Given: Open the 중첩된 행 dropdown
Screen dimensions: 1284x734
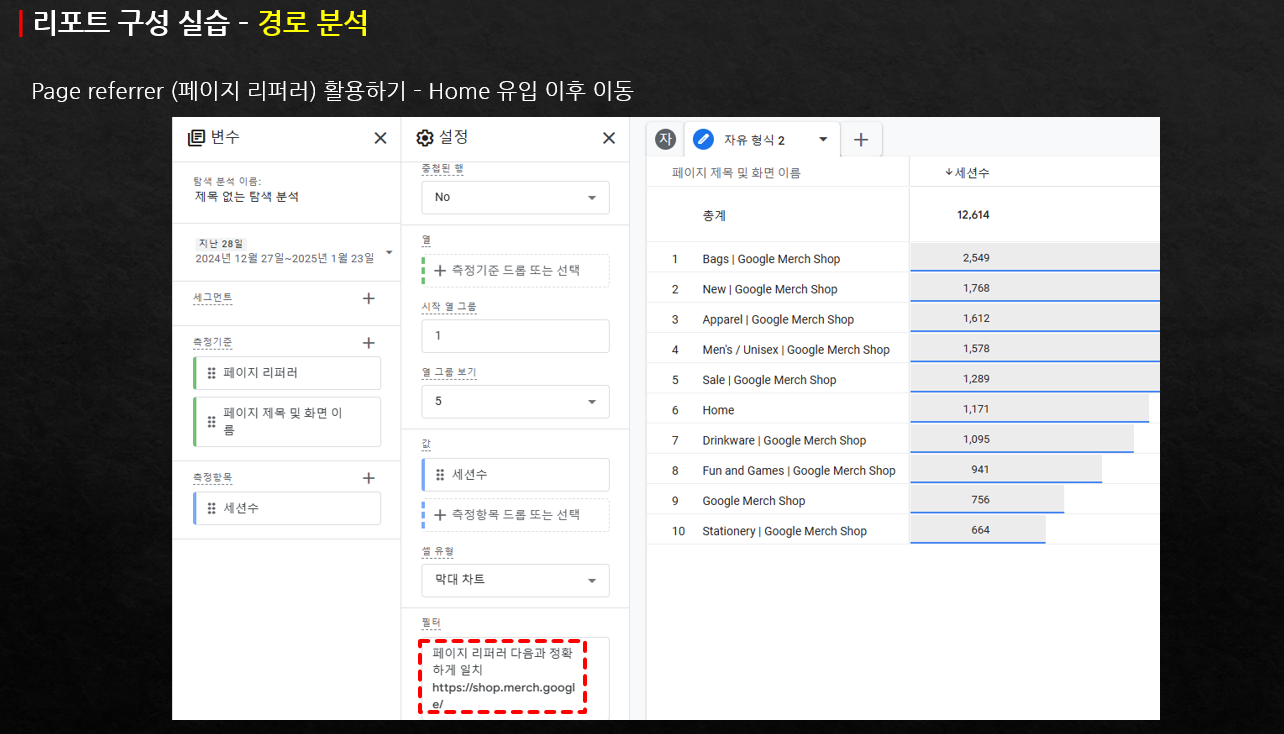Looking at the screenshot, I should pos(515,197).
